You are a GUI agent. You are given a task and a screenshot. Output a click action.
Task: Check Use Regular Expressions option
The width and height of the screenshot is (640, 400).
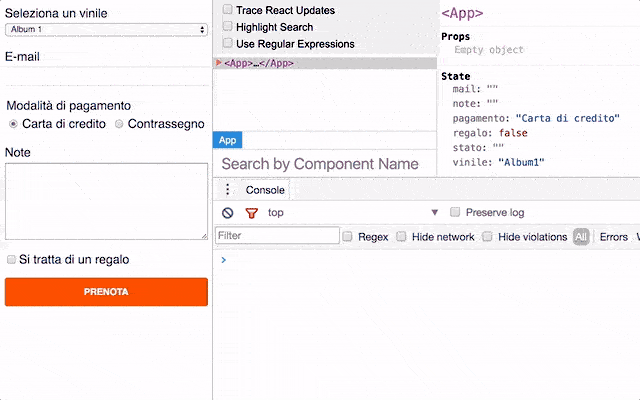coord(227,44)
